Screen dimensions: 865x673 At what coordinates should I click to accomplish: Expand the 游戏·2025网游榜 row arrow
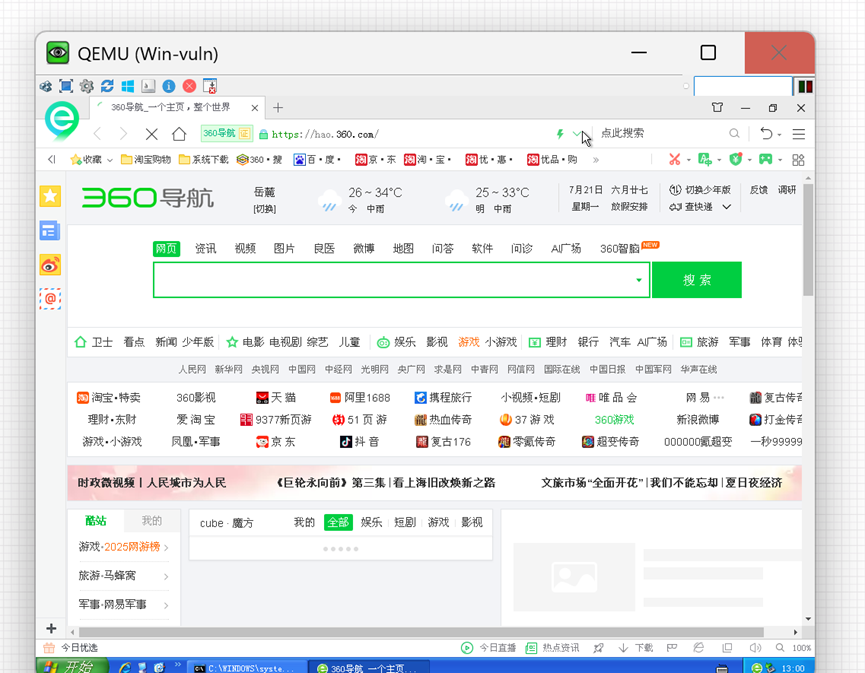166,547
